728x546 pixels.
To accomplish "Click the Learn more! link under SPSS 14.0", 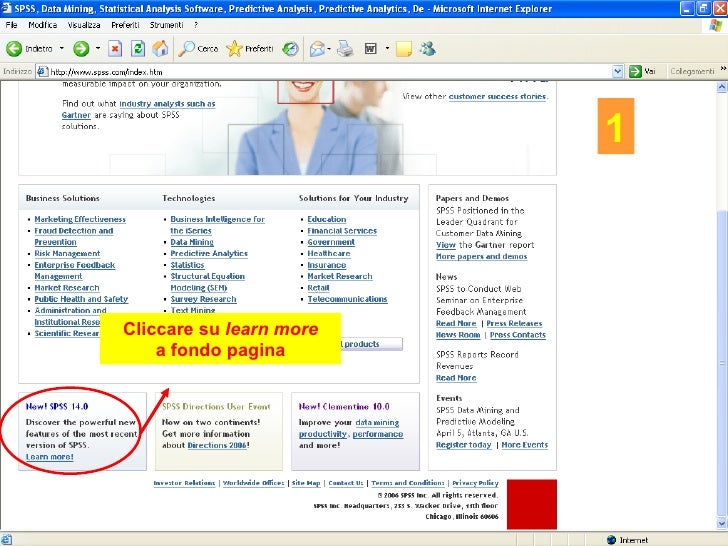I will pos(50,457).
